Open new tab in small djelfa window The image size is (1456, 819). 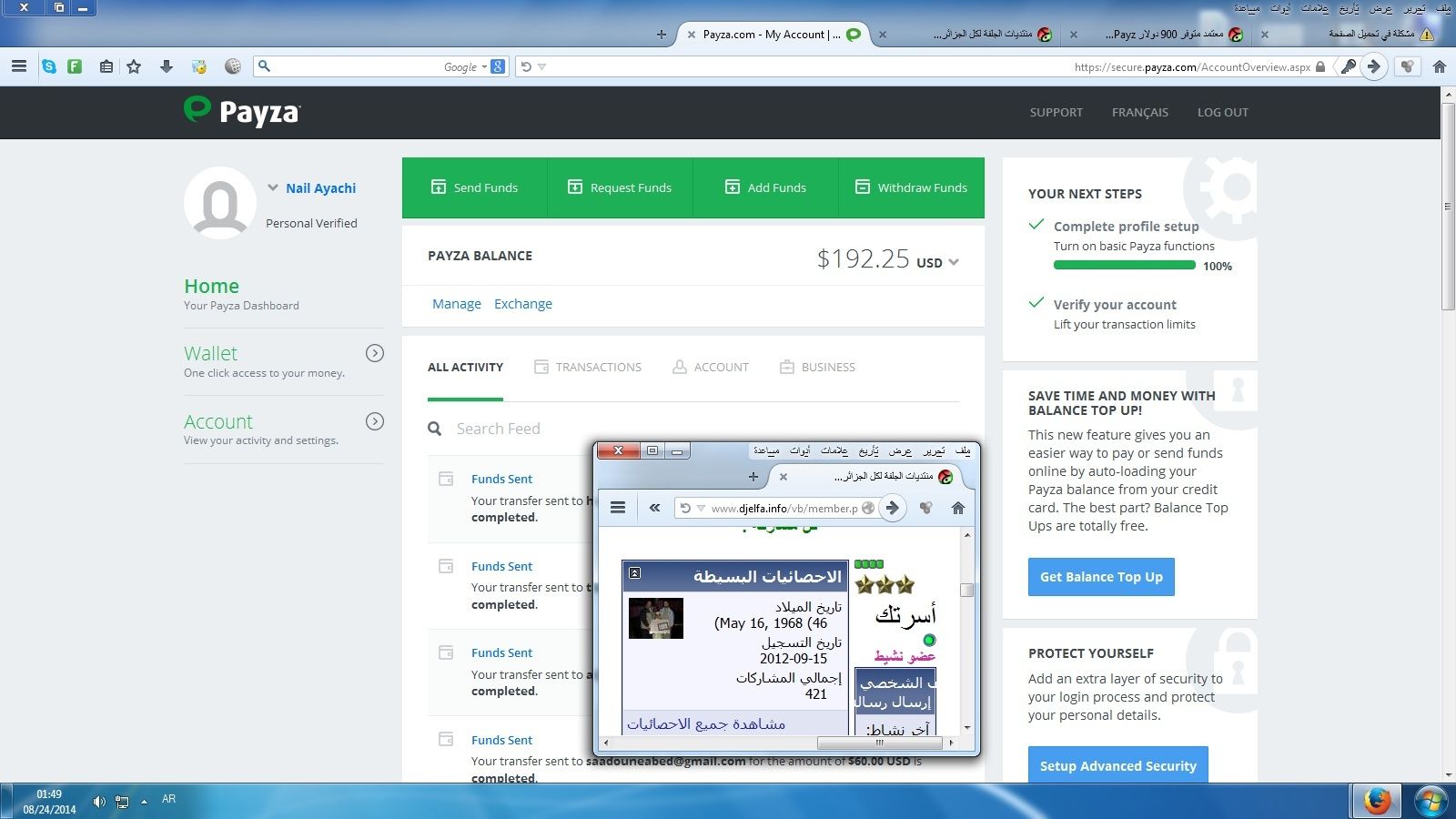click(753, 476)
